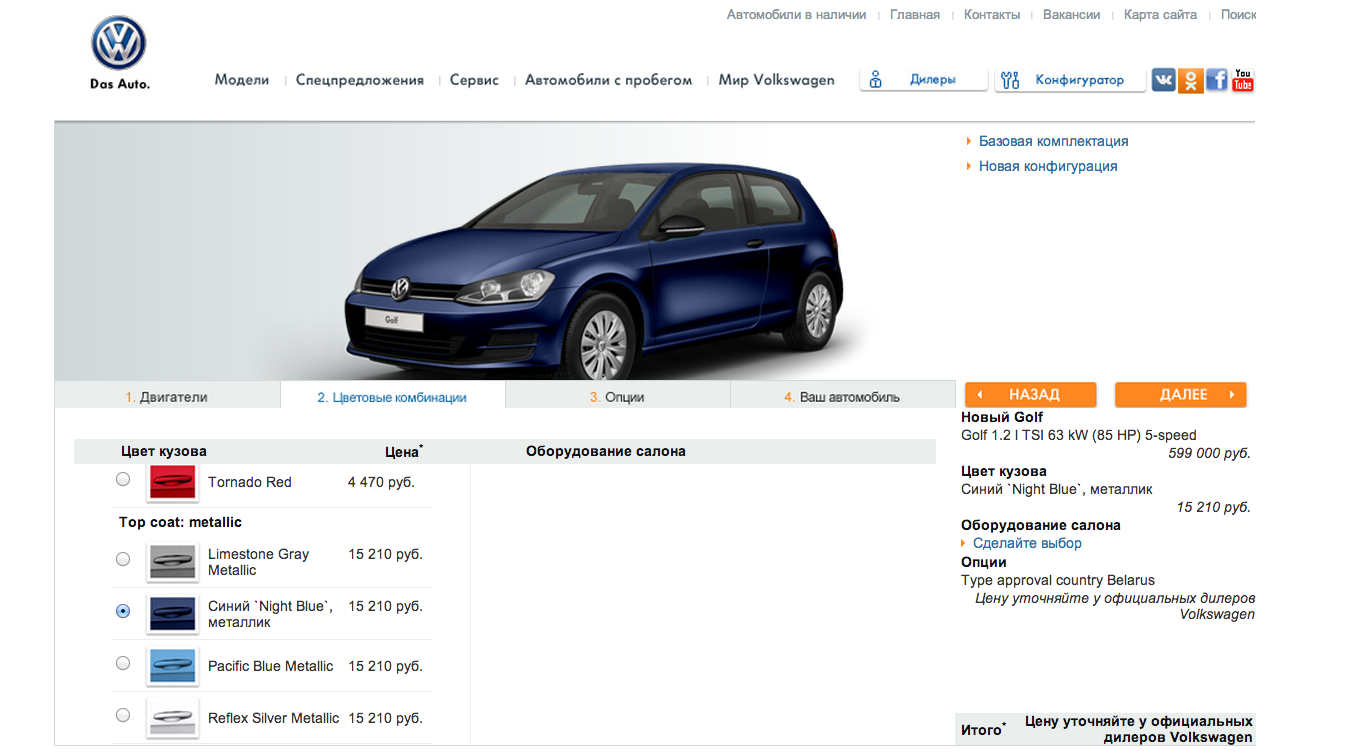Switch to the Опции tab

[x=617, y=396]
